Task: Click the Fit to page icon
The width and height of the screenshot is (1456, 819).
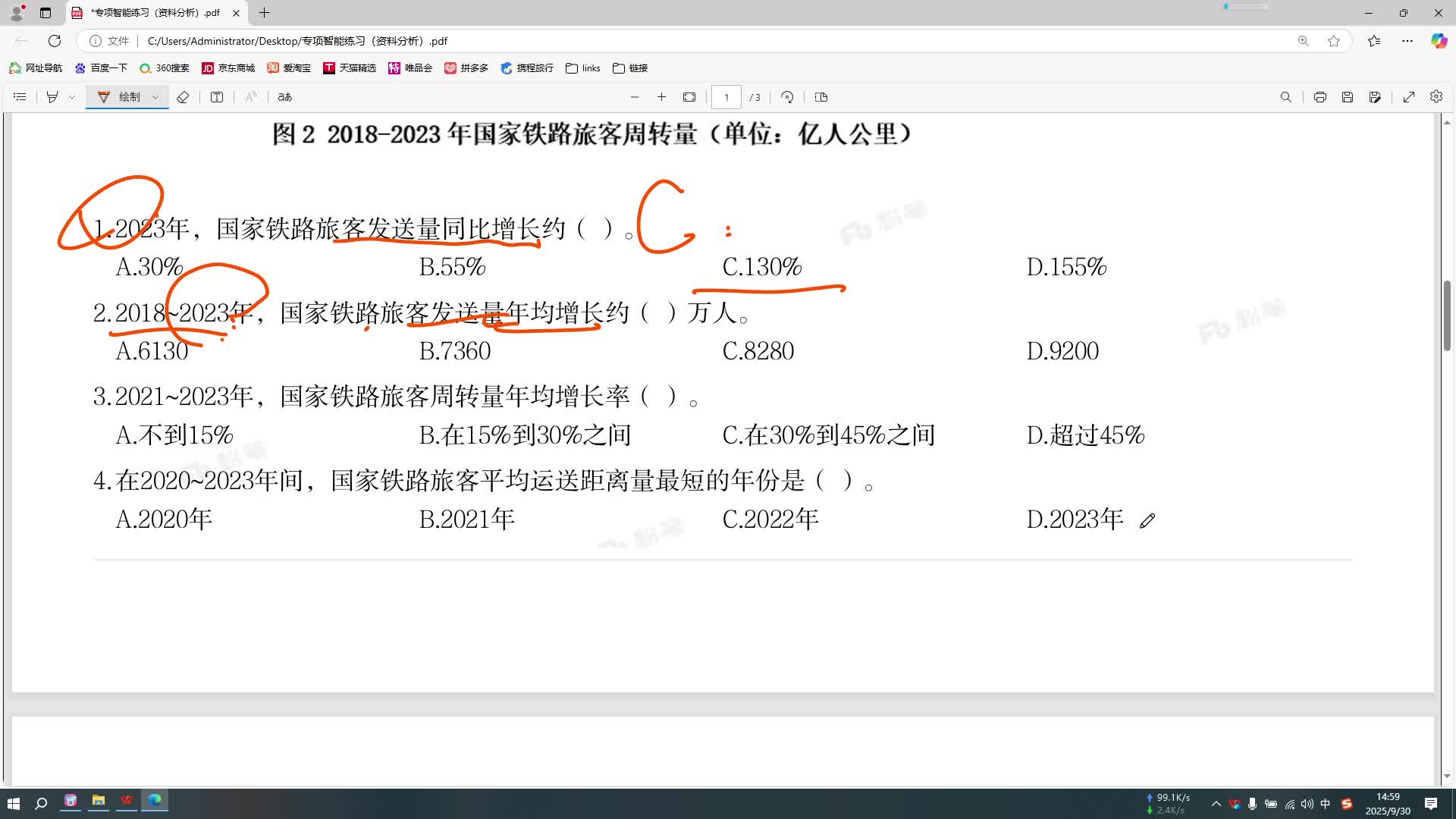Action: pyautogui.click(x=689, y=97)
